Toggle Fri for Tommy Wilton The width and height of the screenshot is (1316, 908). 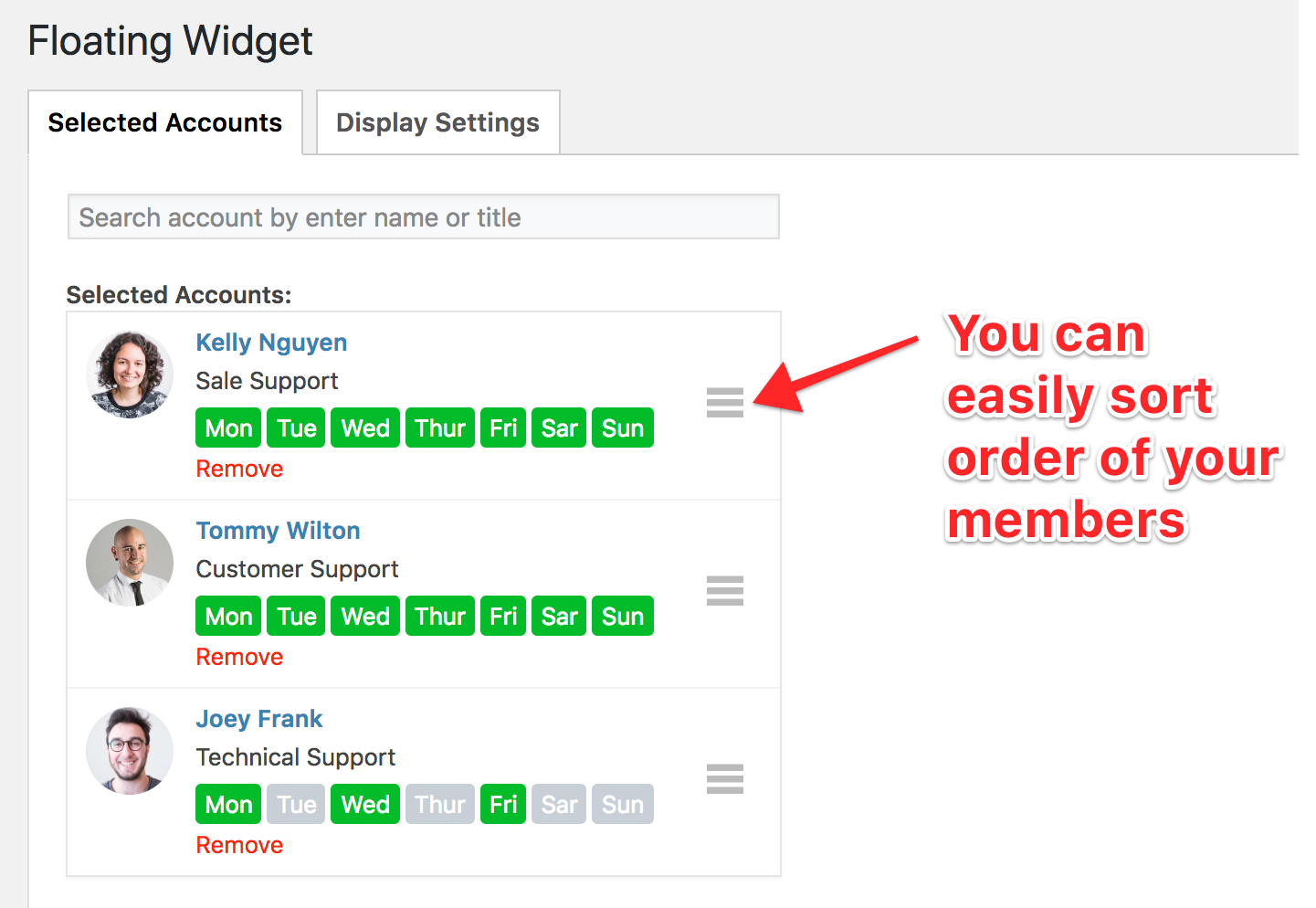(x=503, y=617)
